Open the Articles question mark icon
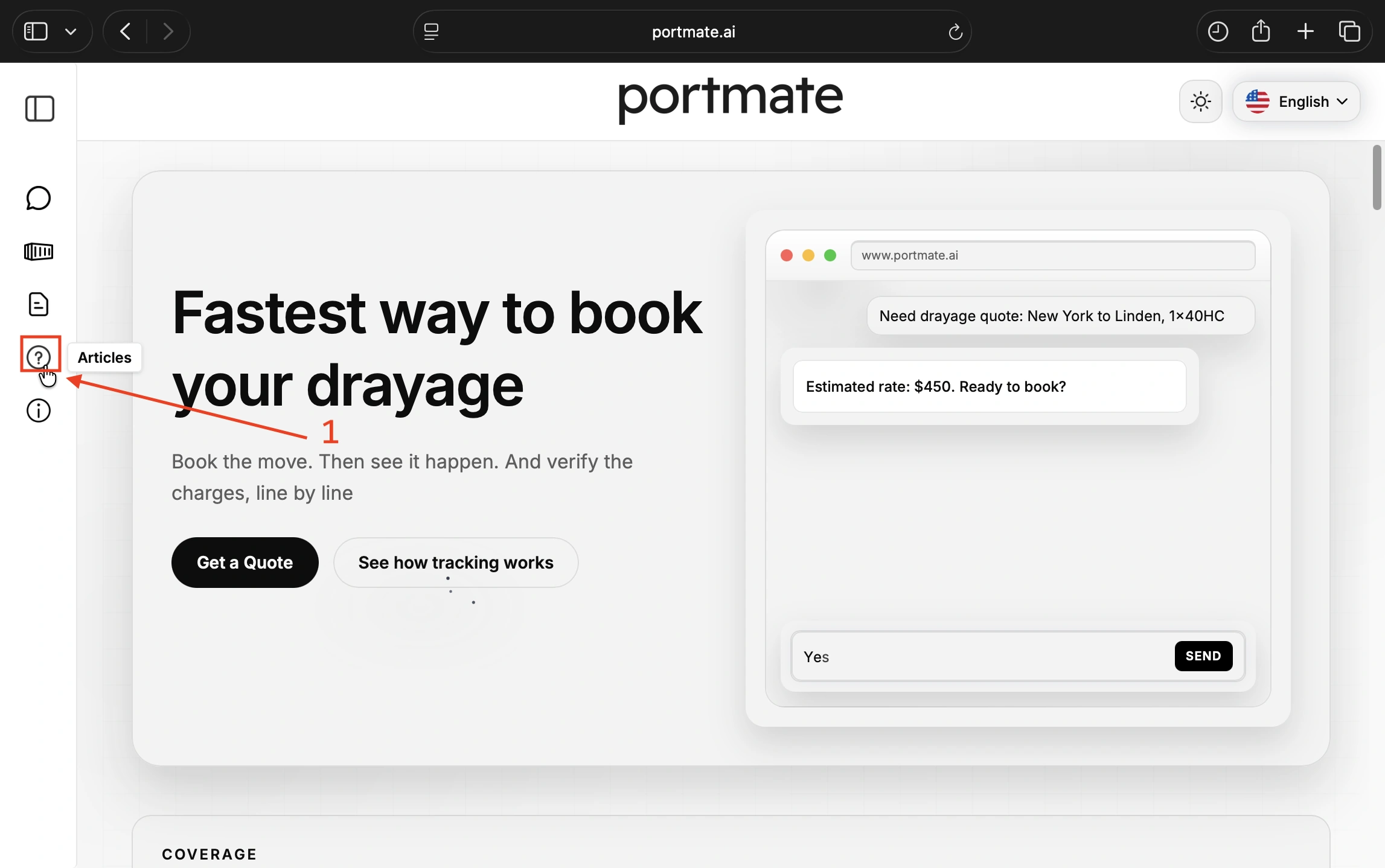1385x868 pixels. [39, 357]
